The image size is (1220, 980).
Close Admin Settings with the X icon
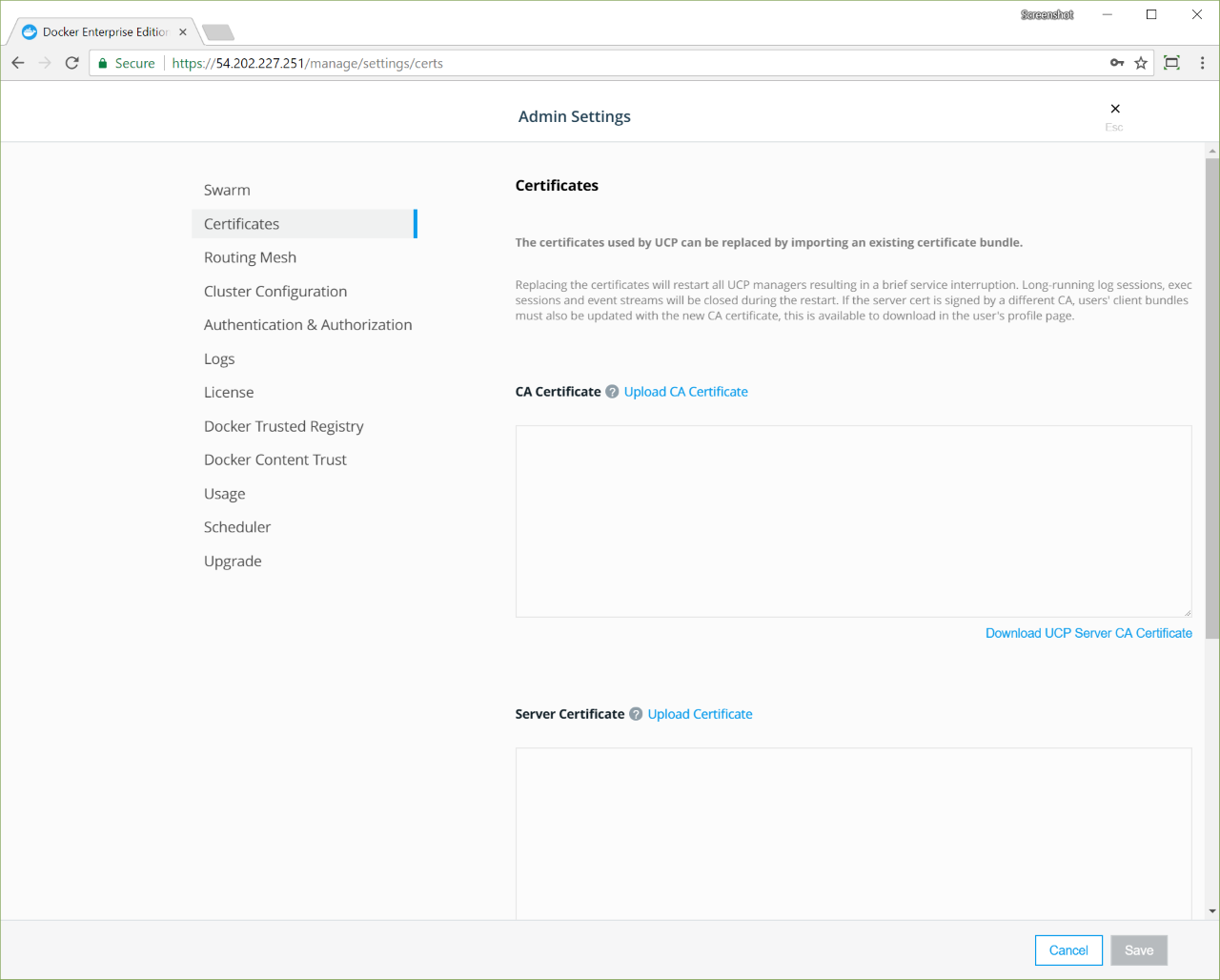[x=1115, y=109]
